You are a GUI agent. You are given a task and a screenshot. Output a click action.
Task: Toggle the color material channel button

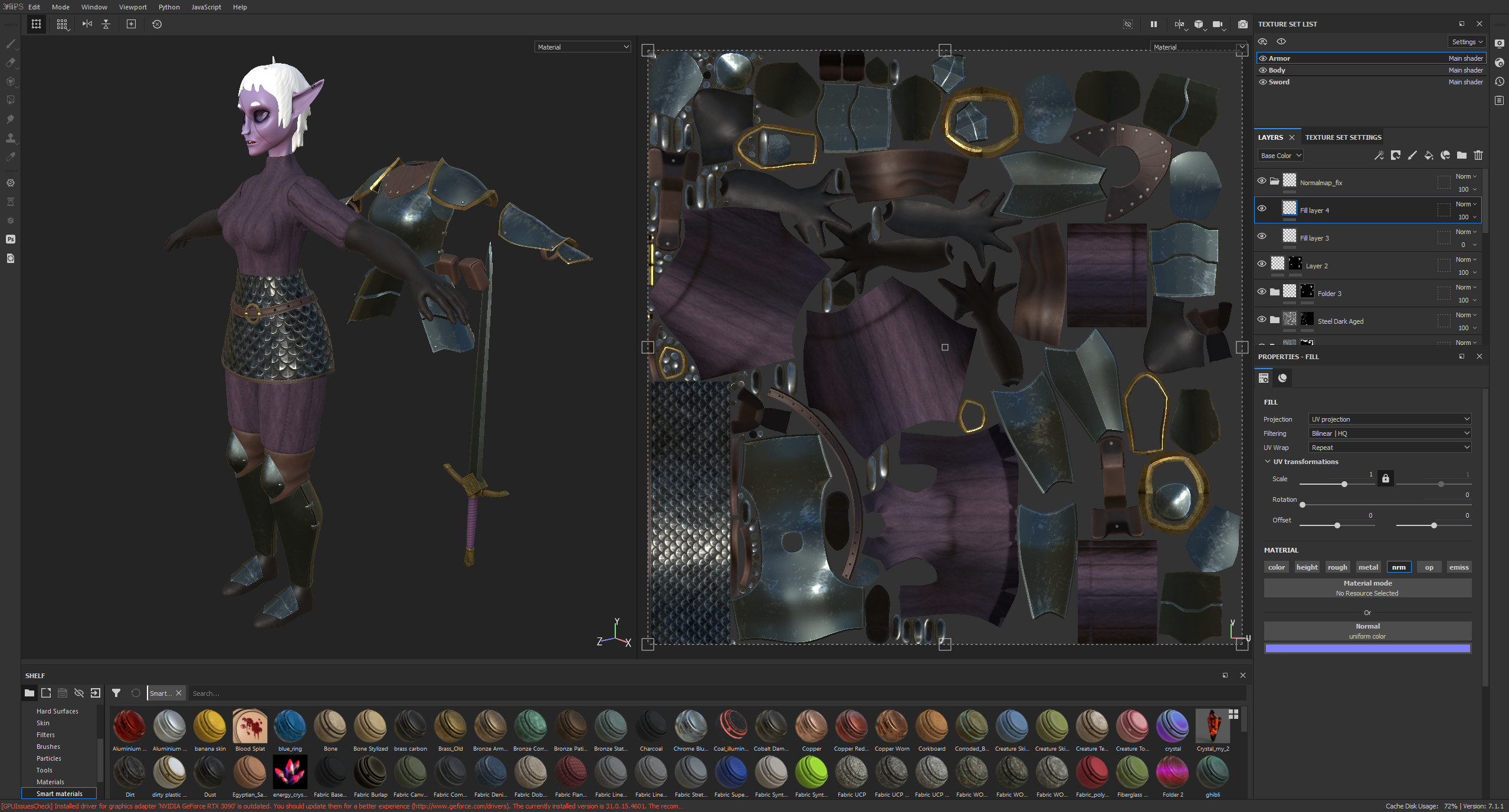(1277, 567)
